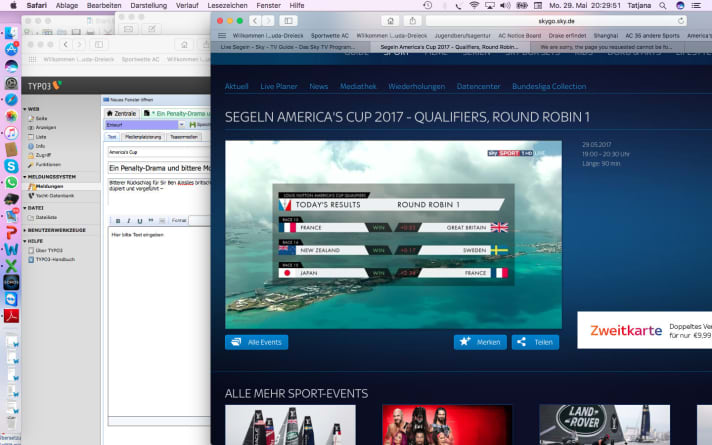Open the Entwurf status dropdown
The image size is (712, 445).
181,124
